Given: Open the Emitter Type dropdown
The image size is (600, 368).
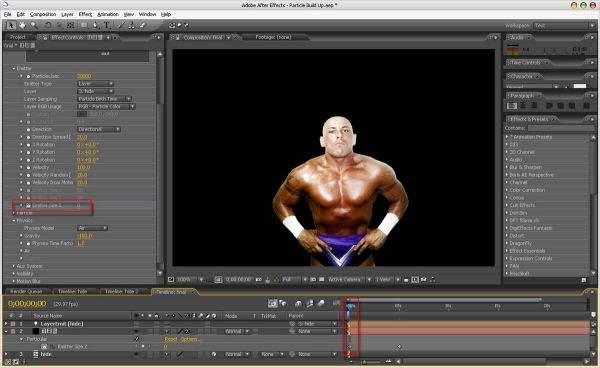Looking at the screenshot, I should (x=96, y=83).
